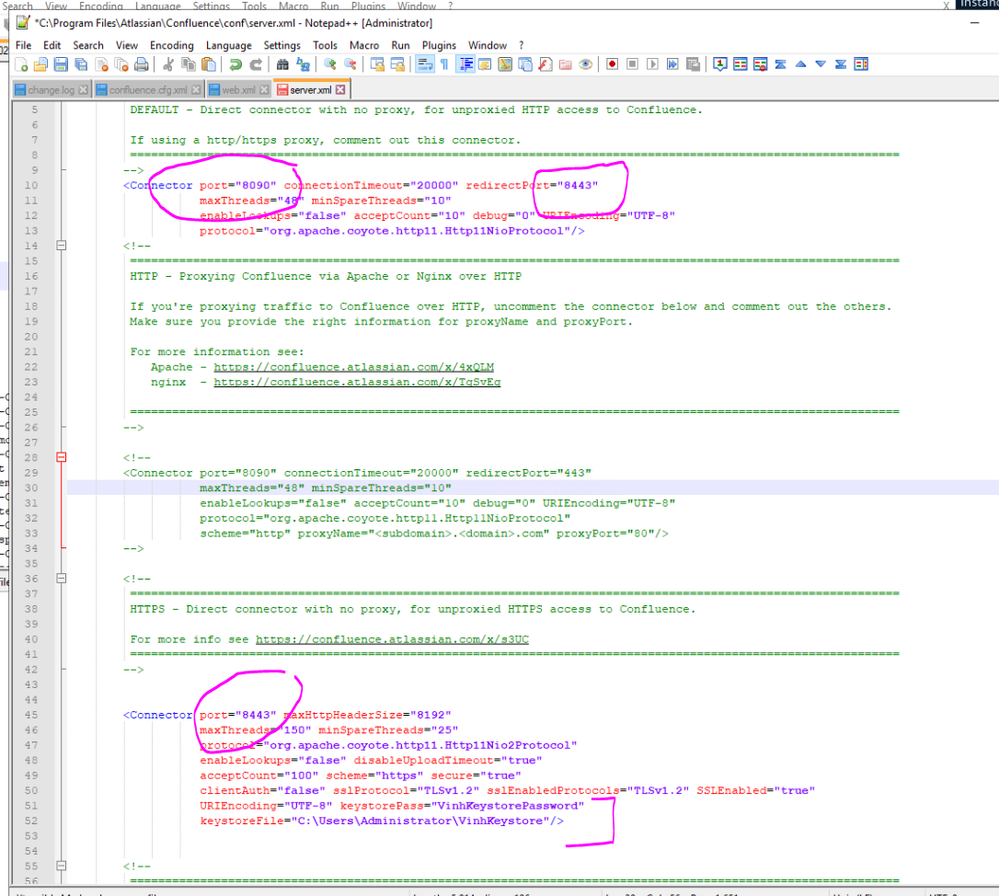Screen dimensions: 999x896
Task: Switch to the web.xml tab
Action: click(x=239, y=90)
